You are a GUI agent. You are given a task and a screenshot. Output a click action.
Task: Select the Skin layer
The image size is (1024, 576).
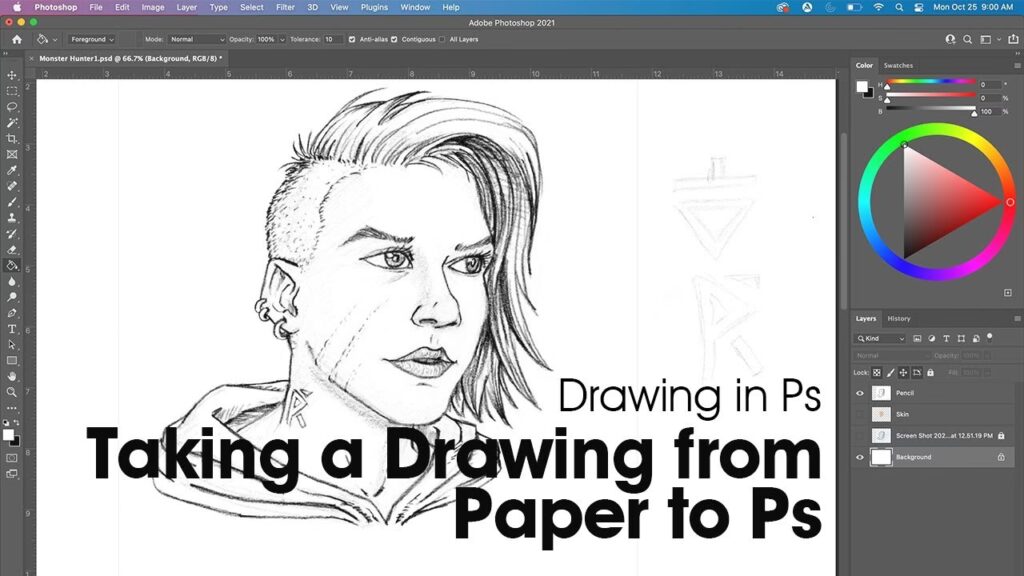tap(902, 414)
